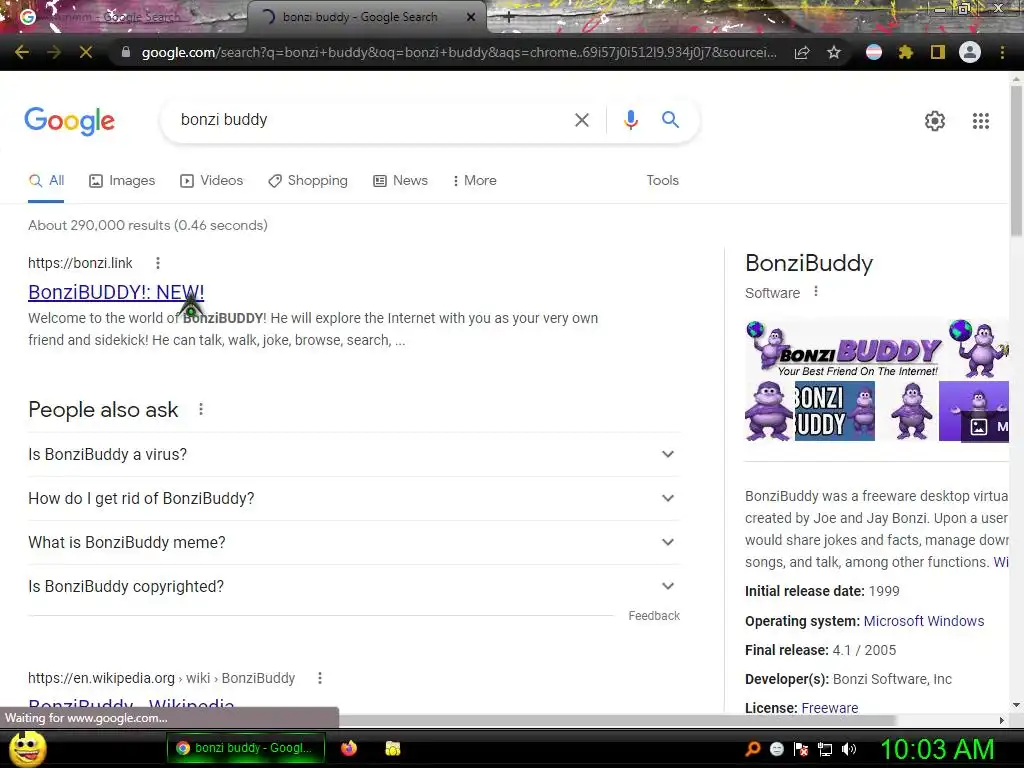Stop loading the page with X button
Image resolution: width=1024 pixels, height=768 pixels.
click(x=86, y=52)
